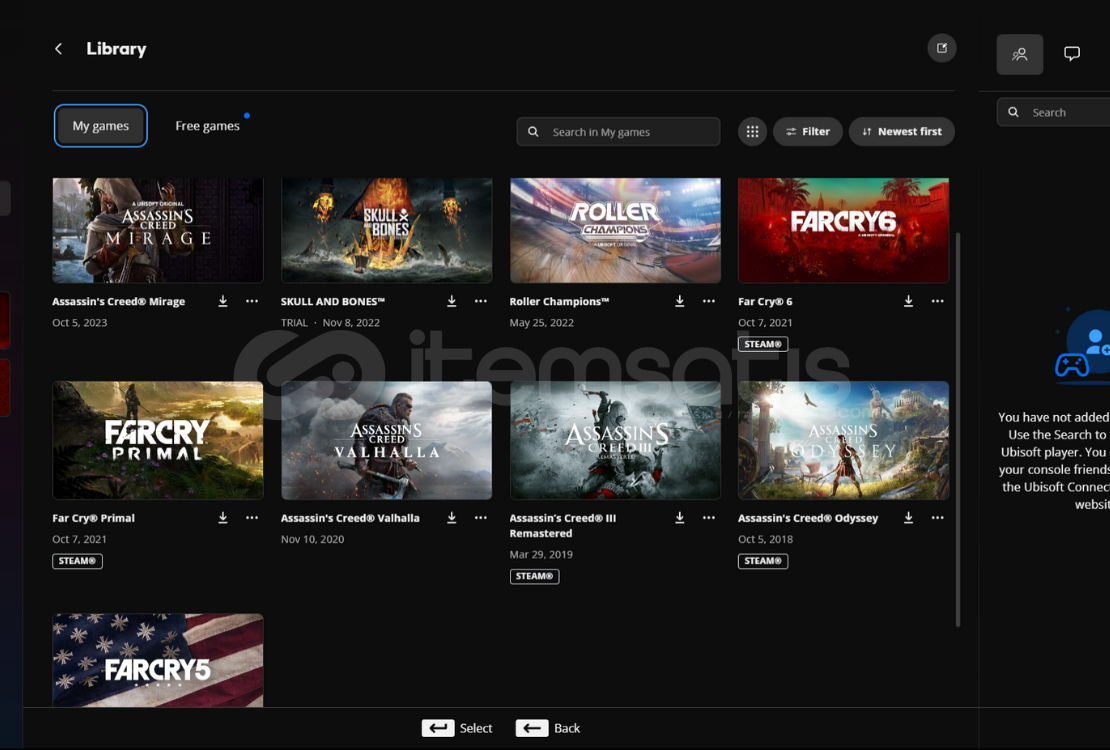Open Far Cry Primal cover art
The height and width of the screenshot is (750, 1110).
coord(158,441)
